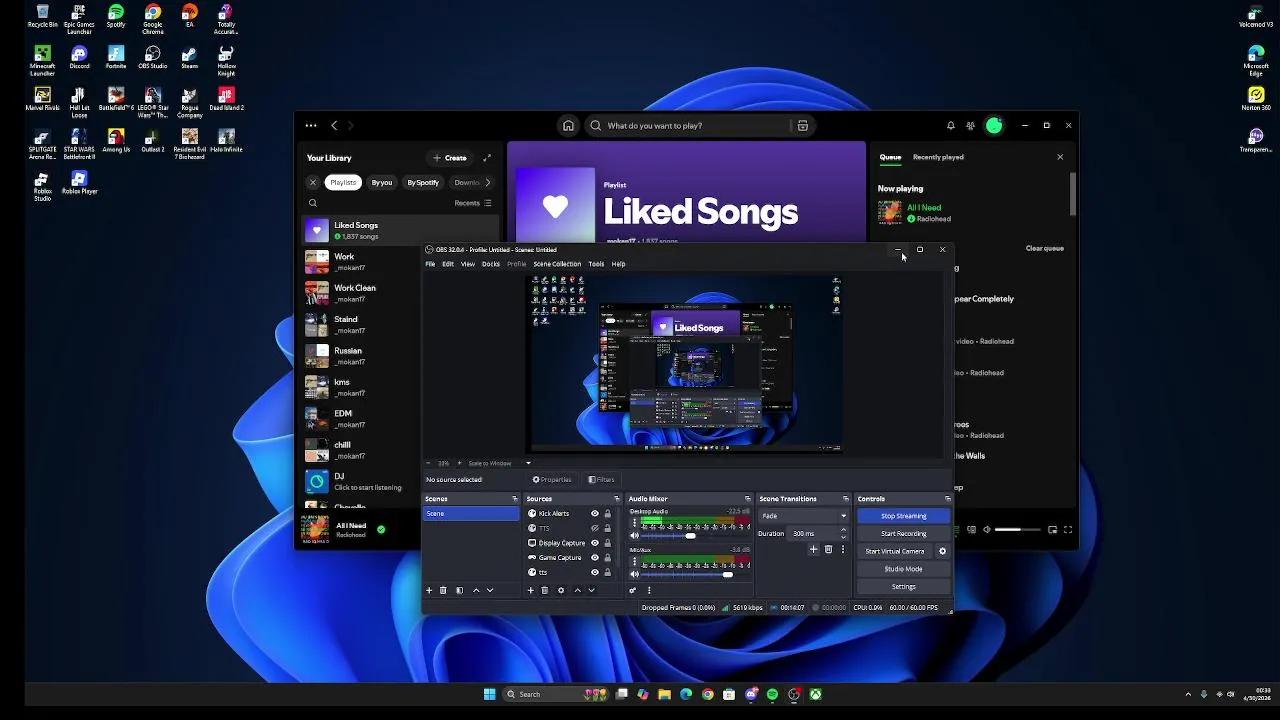This screenshot has height=720, width=1280.
Task: Search within Your Library in Spotify
Action: coord(313,203)
